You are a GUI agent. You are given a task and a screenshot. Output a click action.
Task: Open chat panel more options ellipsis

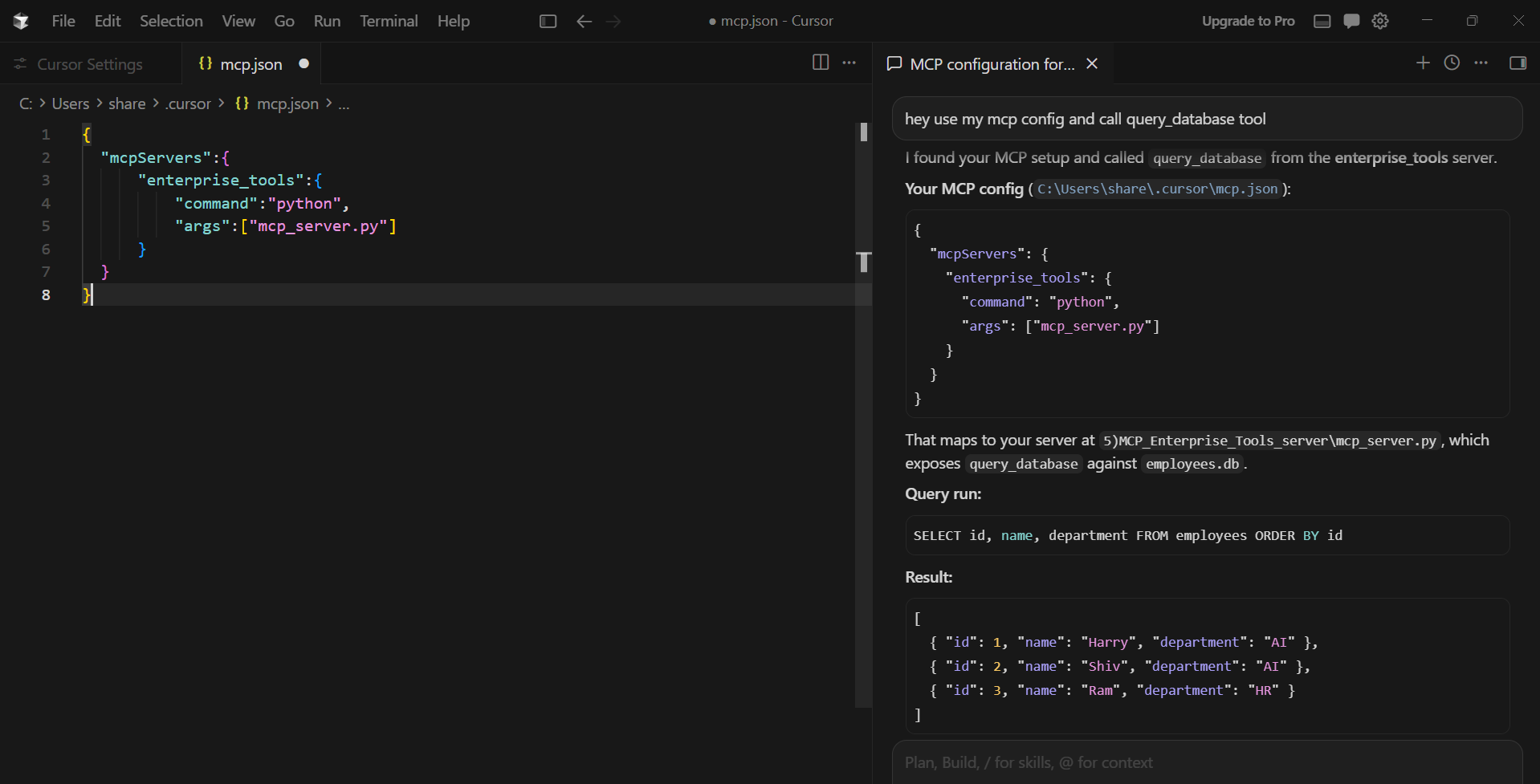click(x=1481, y=63)
